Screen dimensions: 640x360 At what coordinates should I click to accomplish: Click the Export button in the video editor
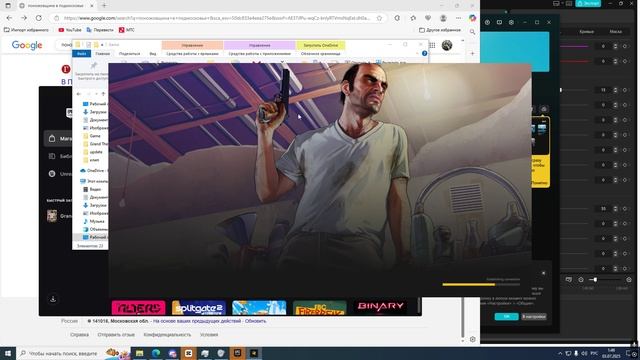(588, 3)
